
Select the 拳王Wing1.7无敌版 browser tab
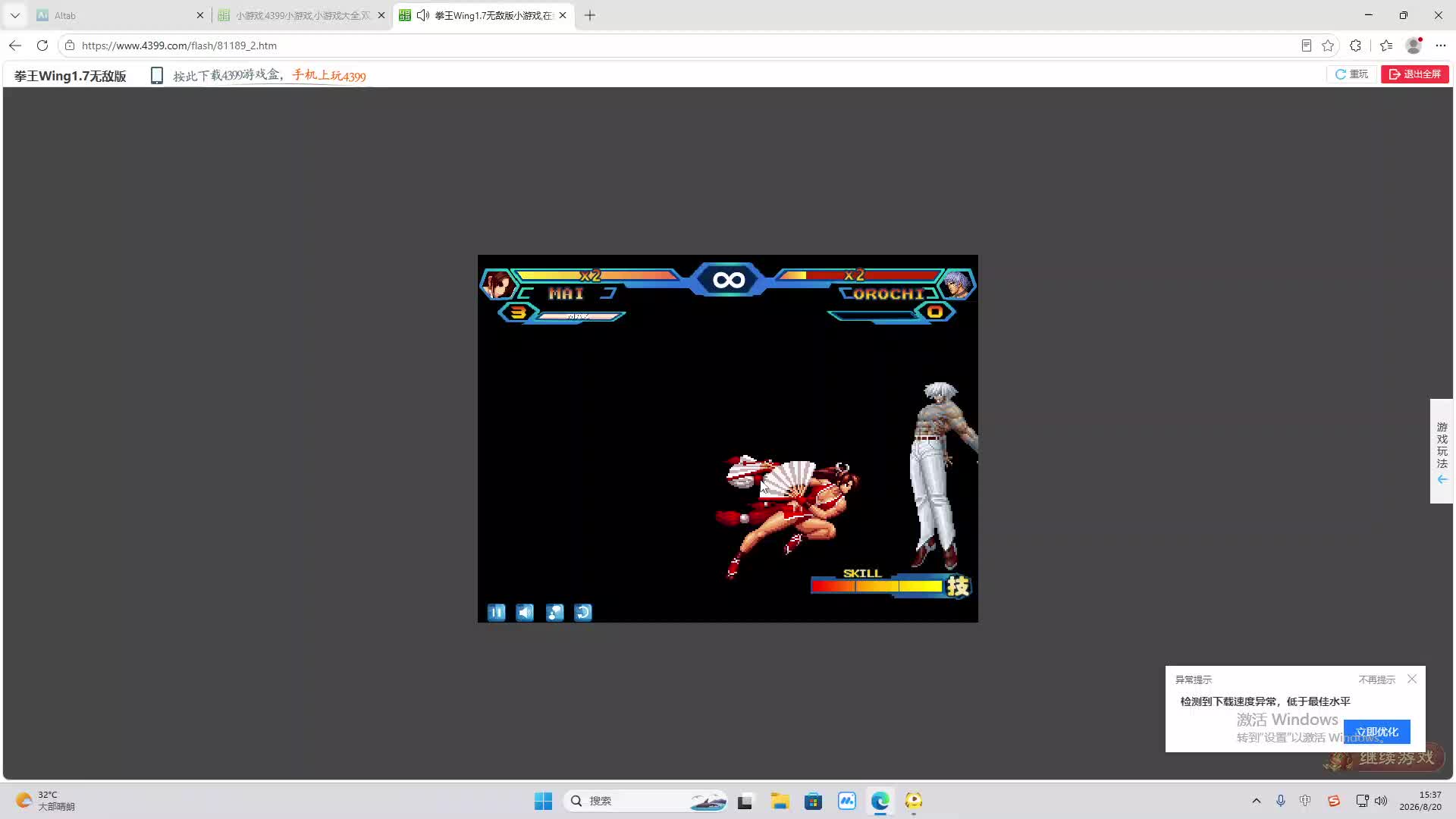click(485, 15)
